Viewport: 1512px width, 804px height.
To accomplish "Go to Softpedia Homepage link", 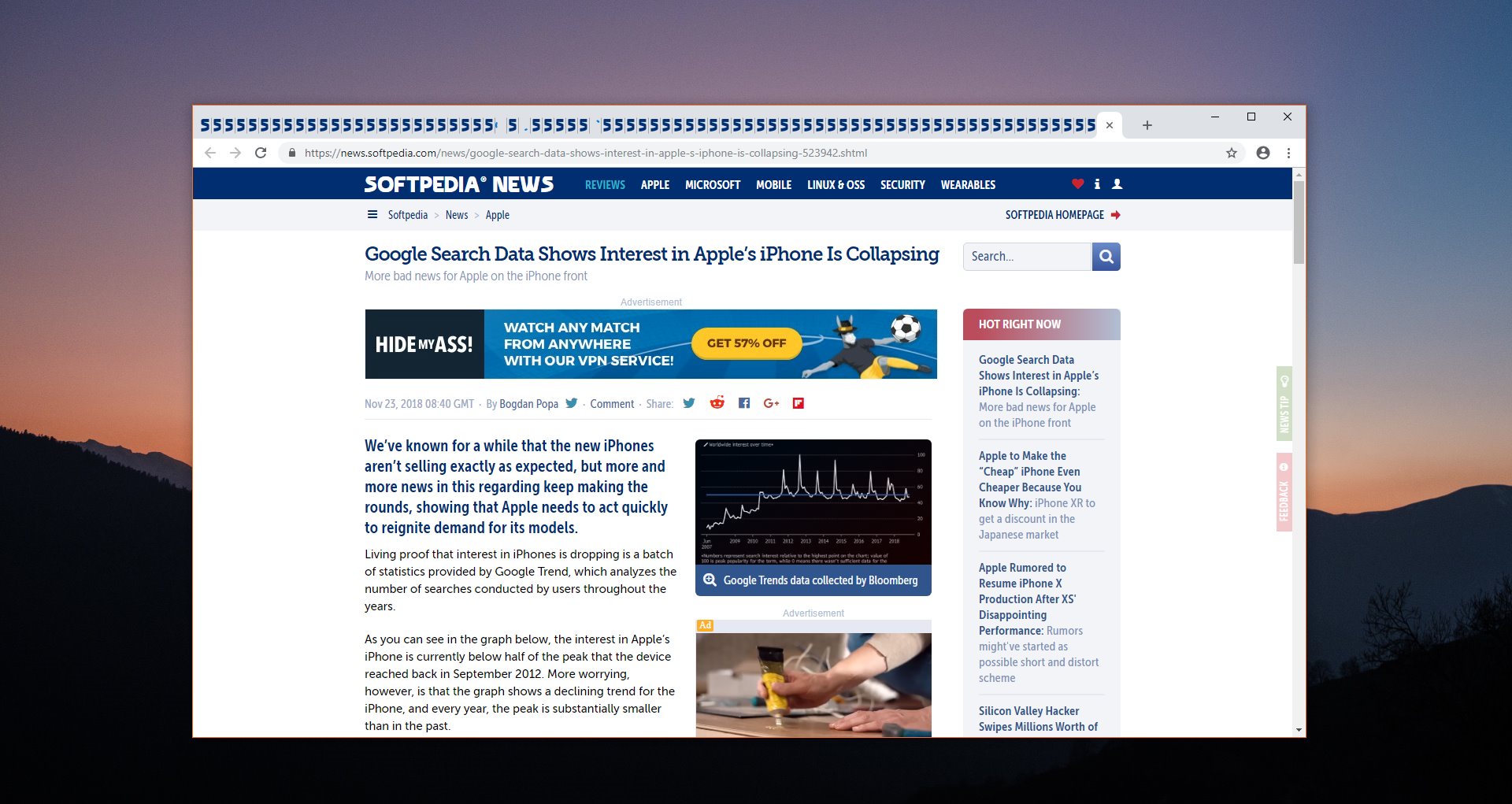I will click(1054, 215).
